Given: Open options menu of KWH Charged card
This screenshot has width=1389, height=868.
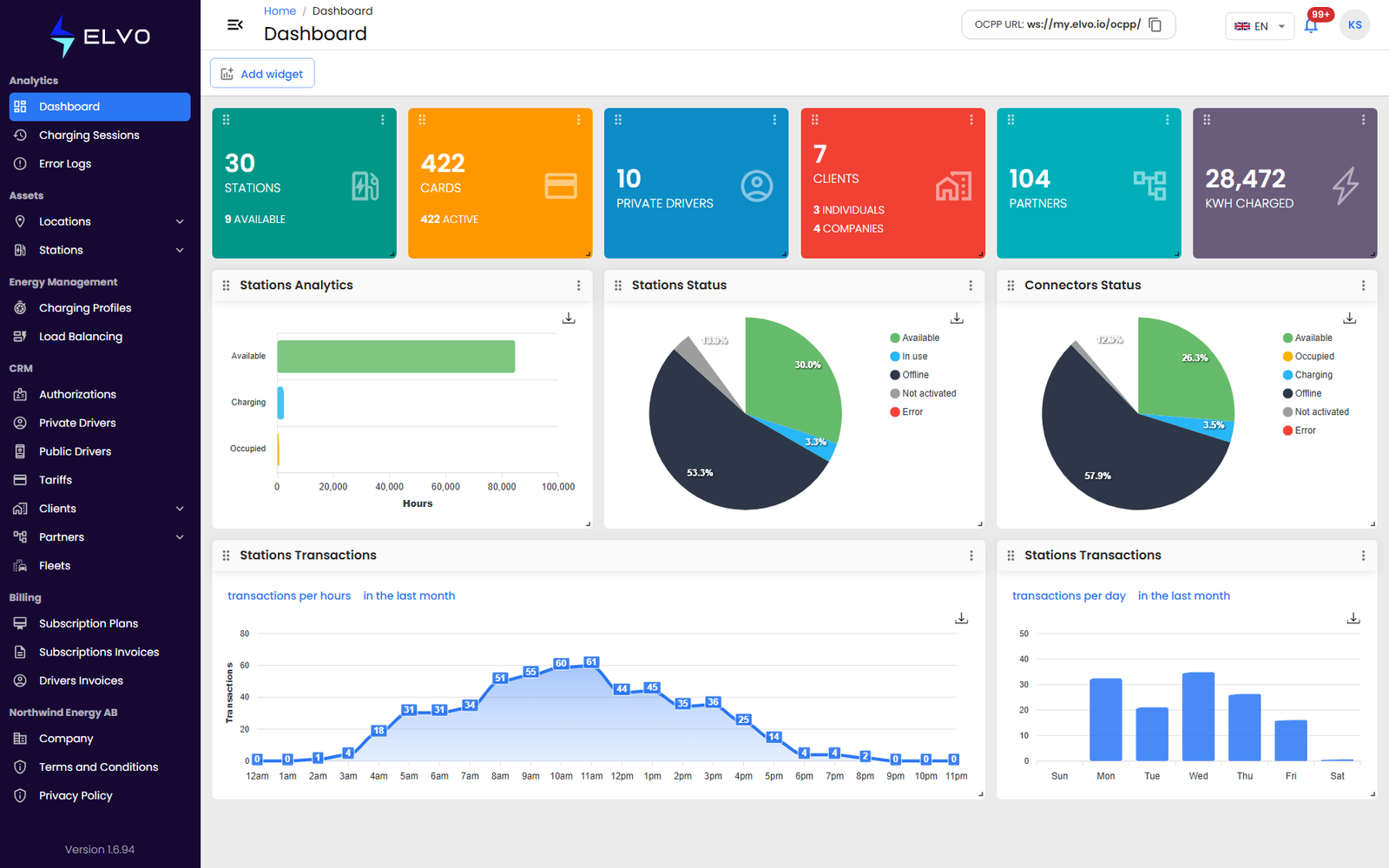Looking at the screenshot, I should 1364,120.
